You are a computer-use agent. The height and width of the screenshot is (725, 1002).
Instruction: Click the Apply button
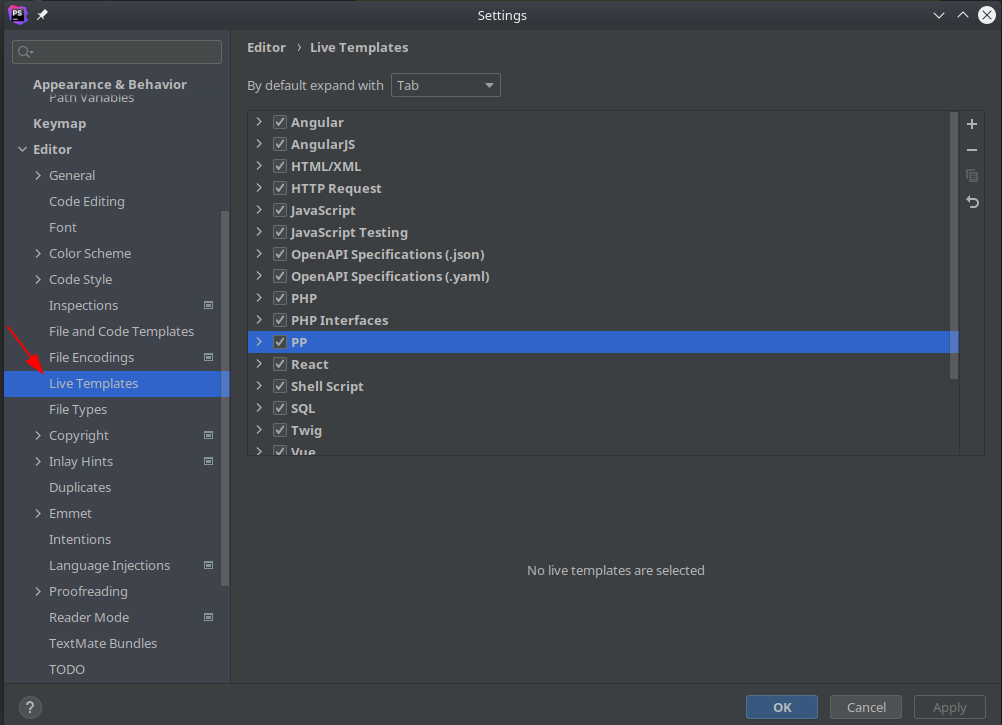point(950,707)
